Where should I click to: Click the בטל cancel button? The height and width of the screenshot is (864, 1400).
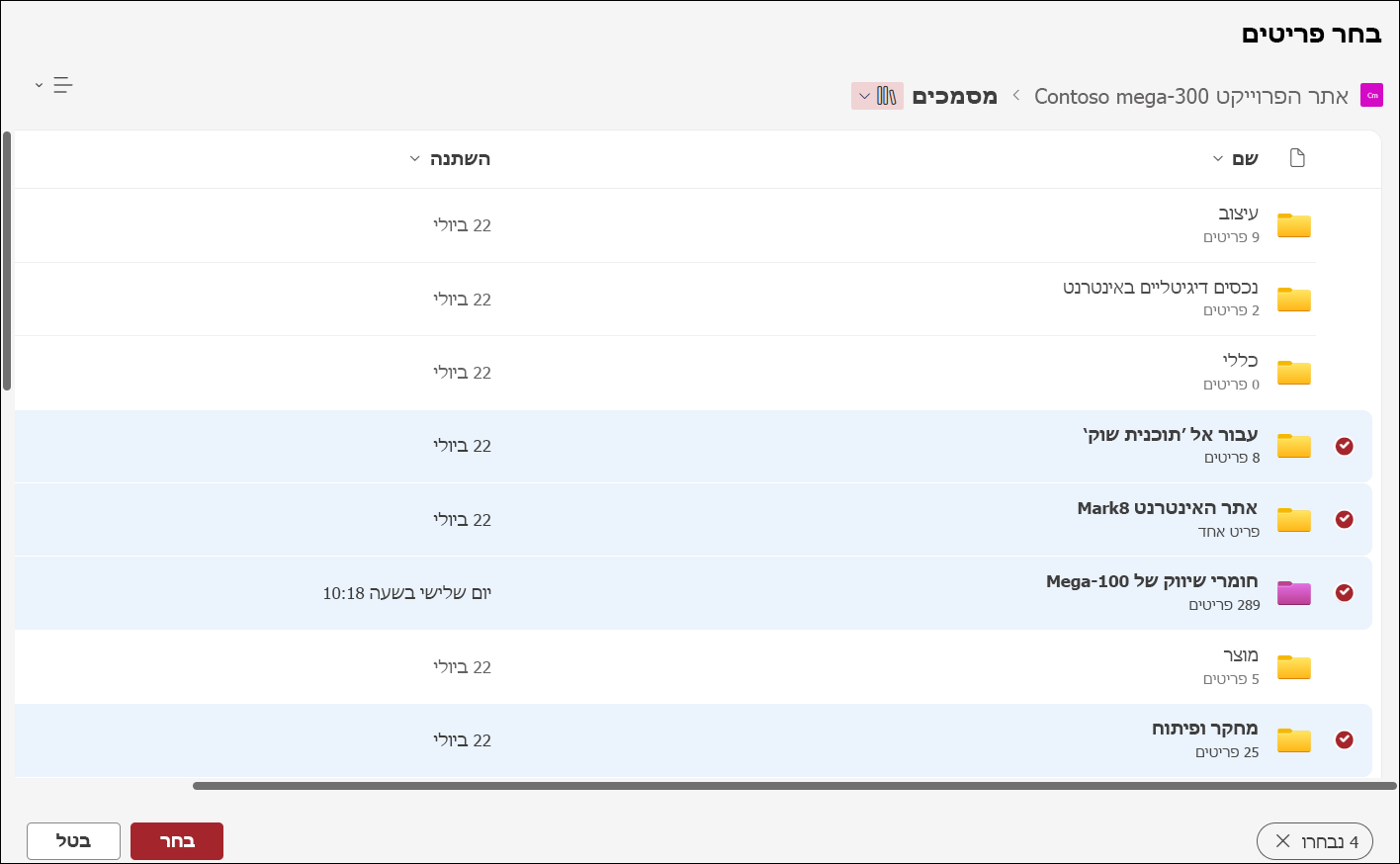(73, 841)
